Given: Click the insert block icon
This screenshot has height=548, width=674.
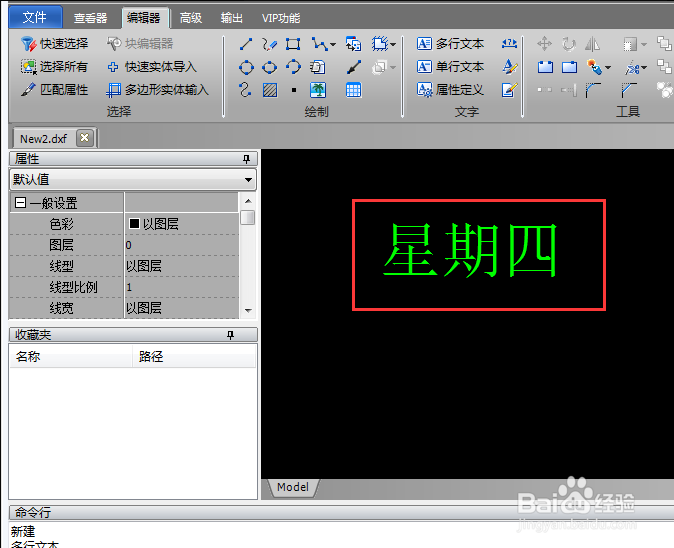Looking at the screenshot, I should pyautogui.click(x=353, y=44).
